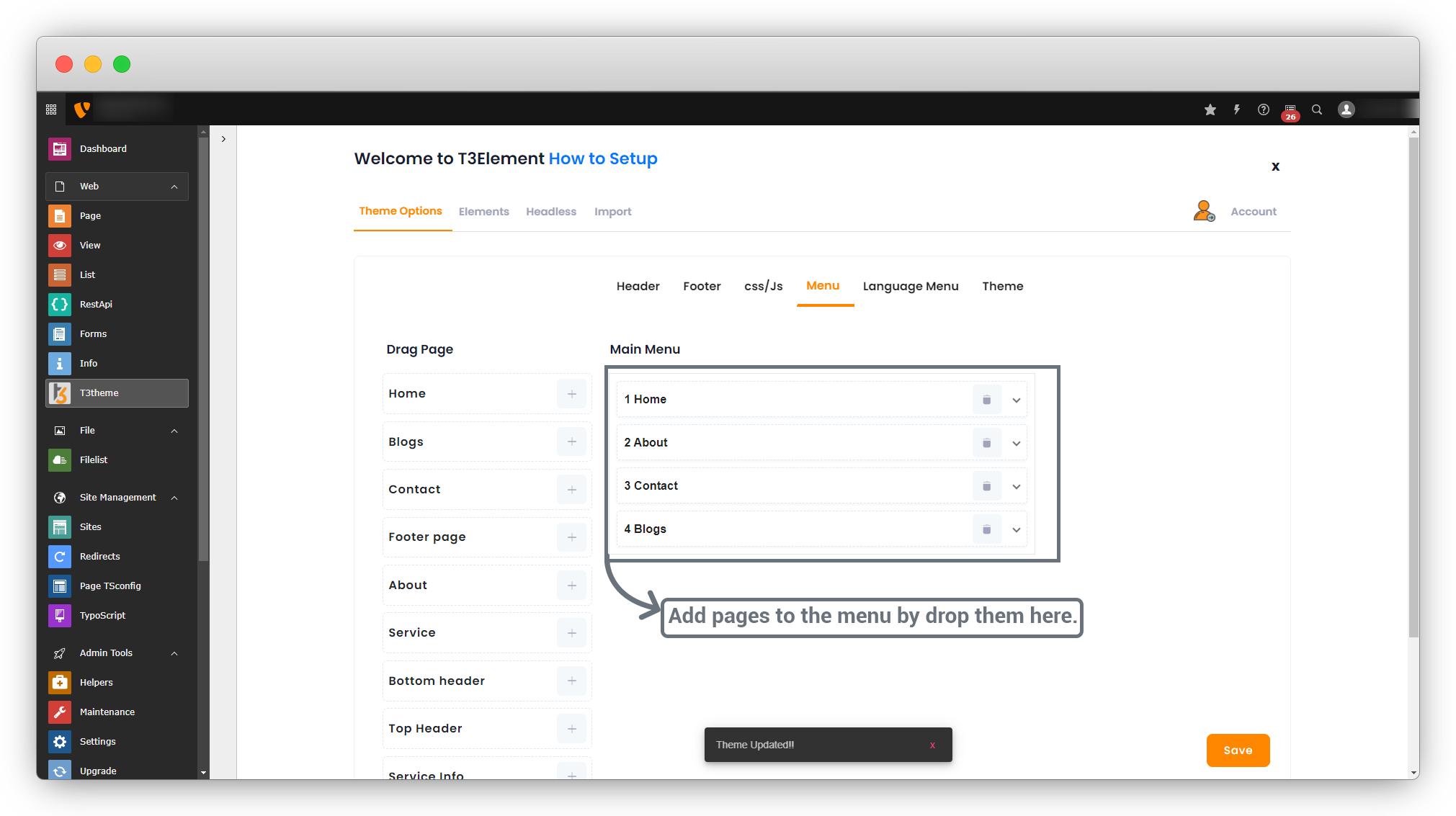Open the Forms module icon
1456x816 pixels.
point(60,334)
